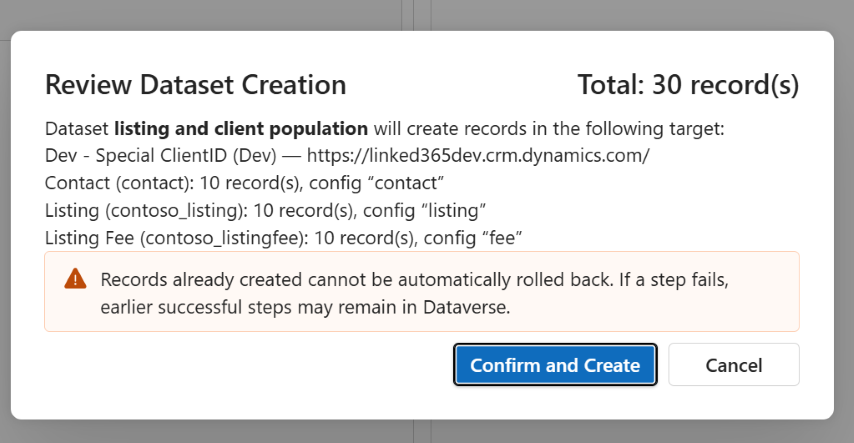Image resolution: width=854 pixels, height=443 pixels.
Task: Select the Contact (contact) record line
Action: pyautogui.click(x=244, y=183)
